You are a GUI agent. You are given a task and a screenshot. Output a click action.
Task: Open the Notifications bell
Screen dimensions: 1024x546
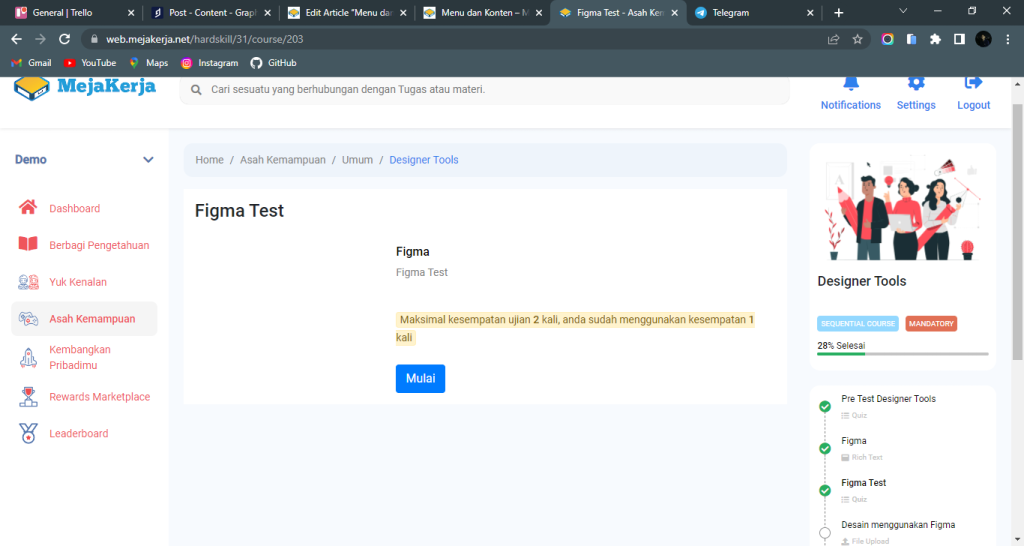[x=850, y=84]
